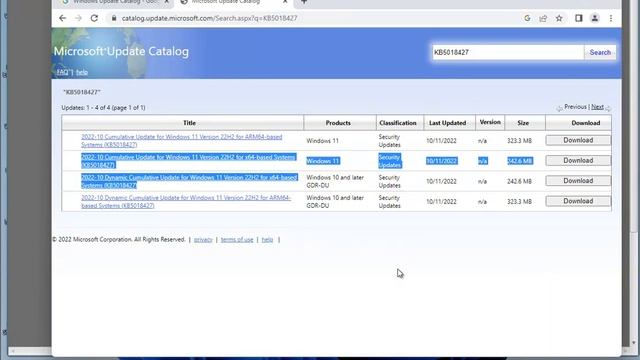Open Chrome three-dot menu
Image resolution: width=640 pixels, height=360 pixels.
611,18
